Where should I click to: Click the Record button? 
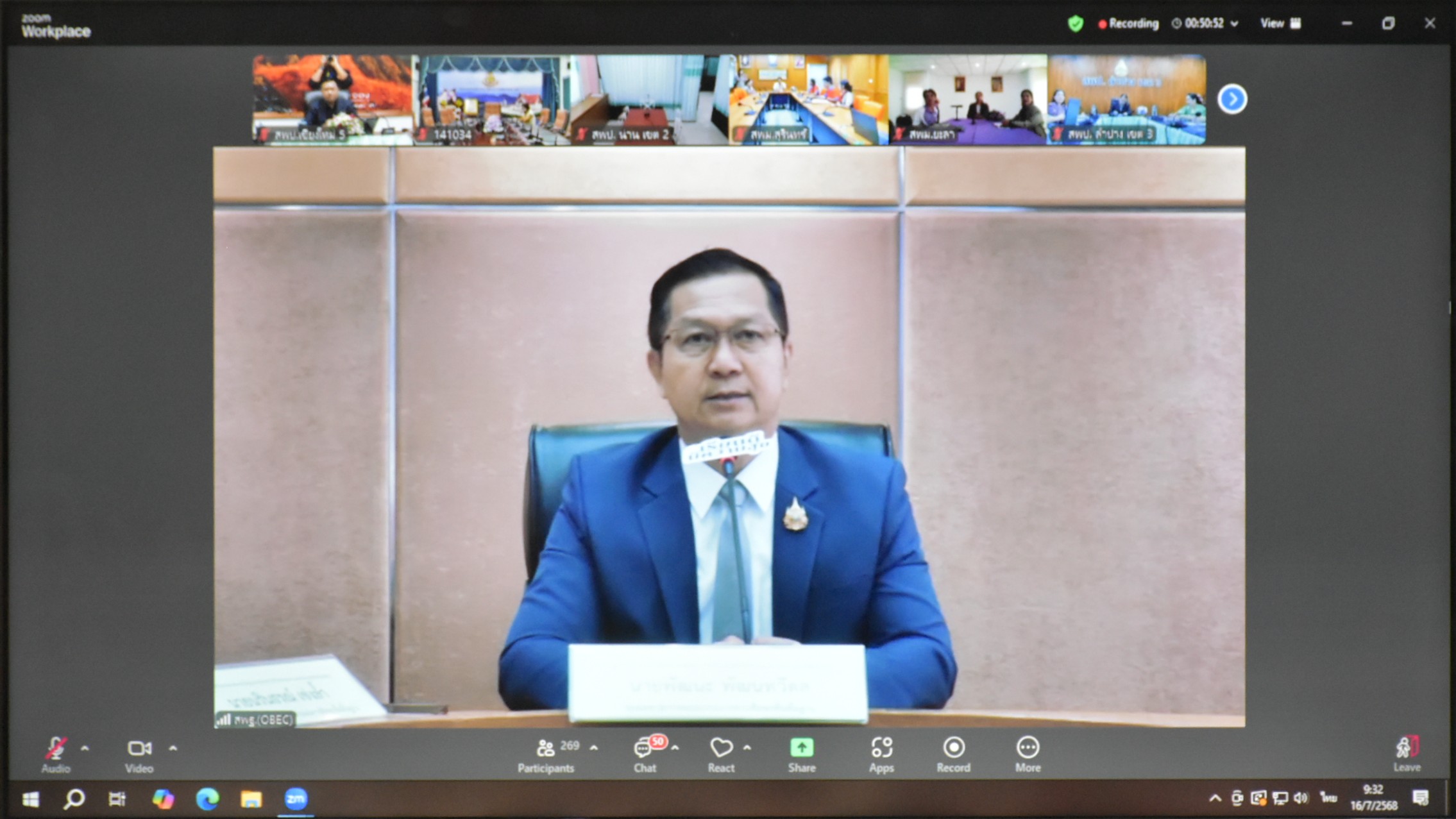[954, 755]
